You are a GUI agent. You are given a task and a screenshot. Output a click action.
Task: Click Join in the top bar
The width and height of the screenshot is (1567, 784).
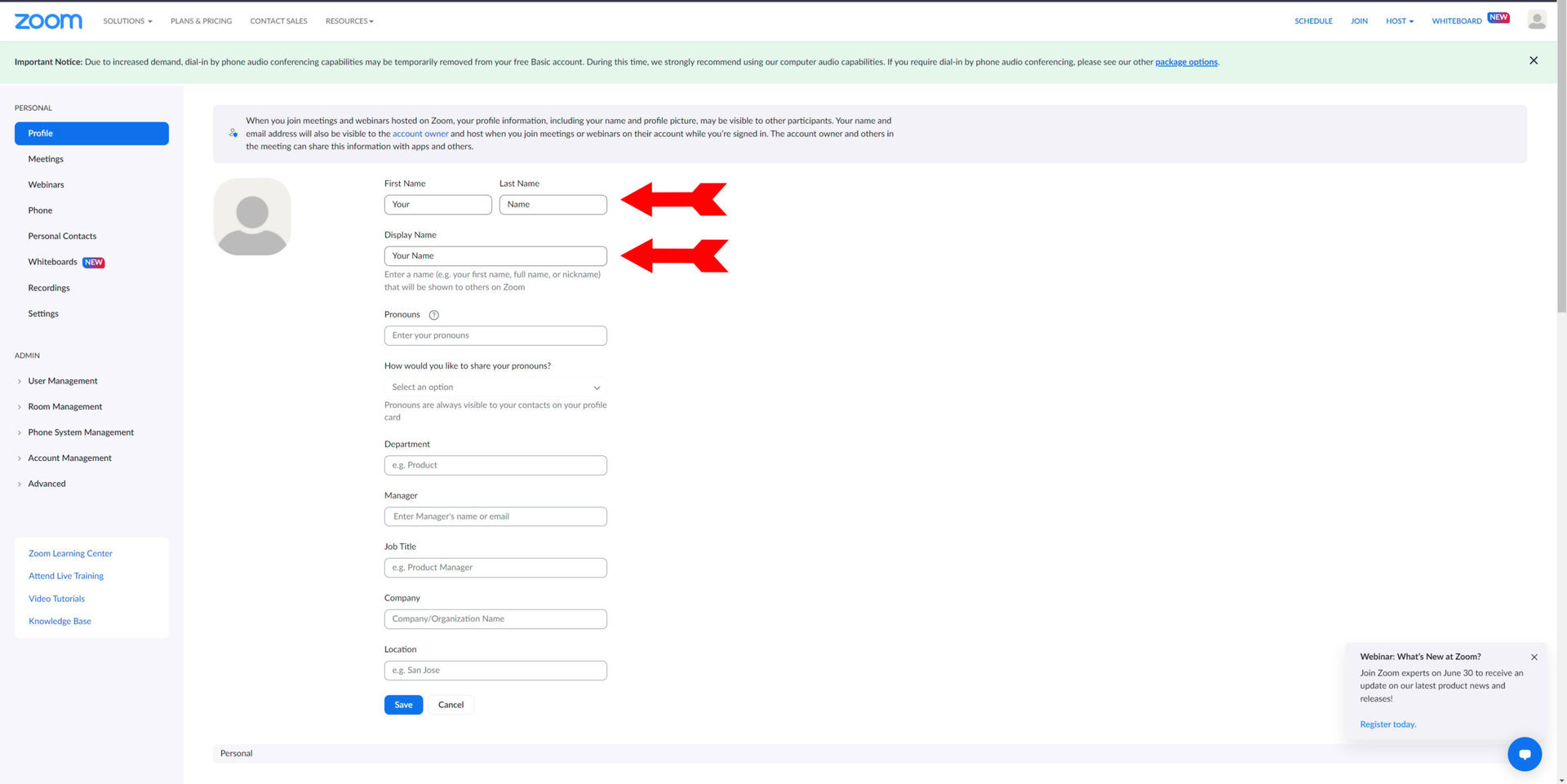(x=1359, y=21)
